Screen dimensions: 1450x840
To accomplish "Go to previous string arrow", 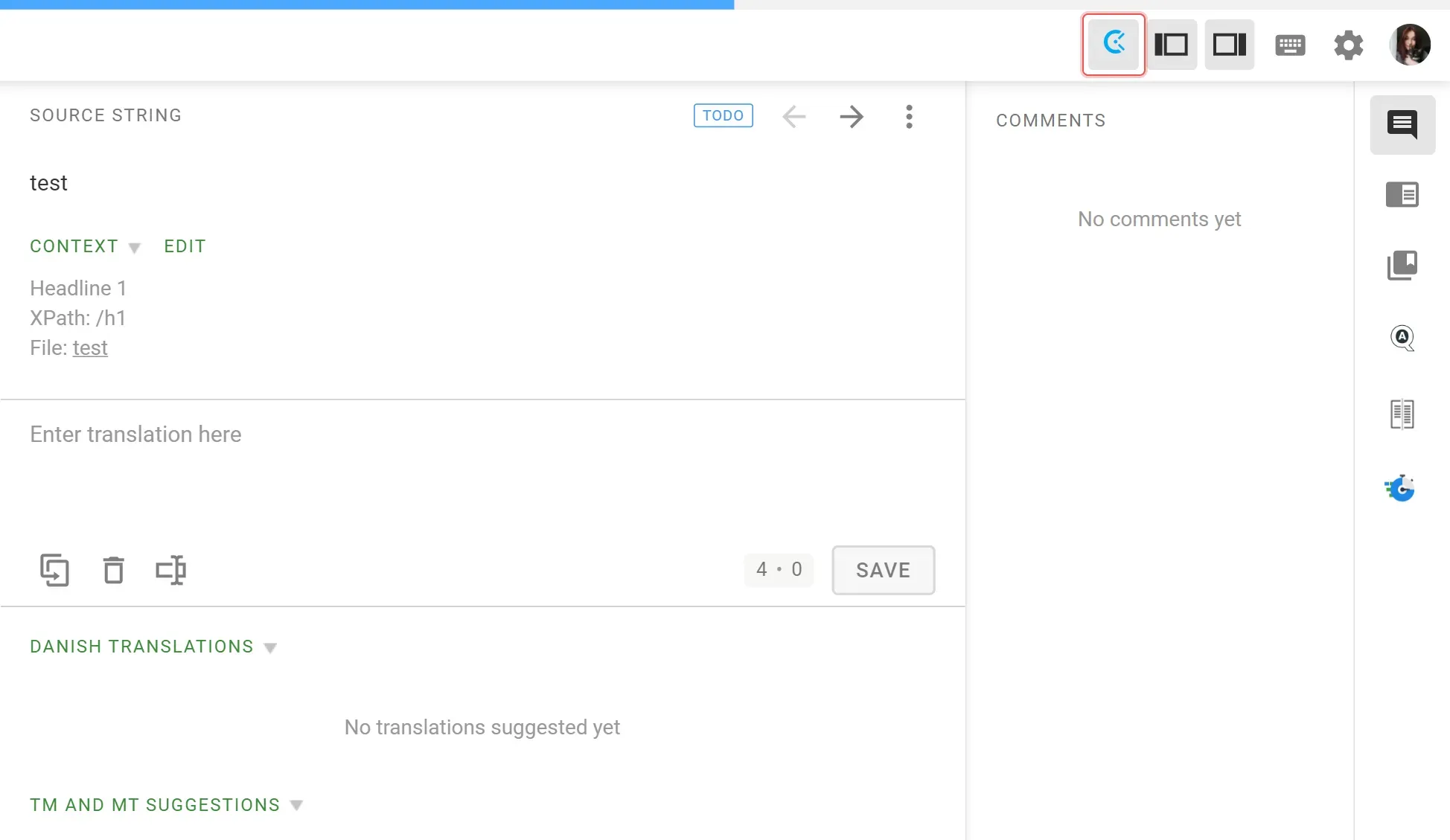I will [794, 116].
